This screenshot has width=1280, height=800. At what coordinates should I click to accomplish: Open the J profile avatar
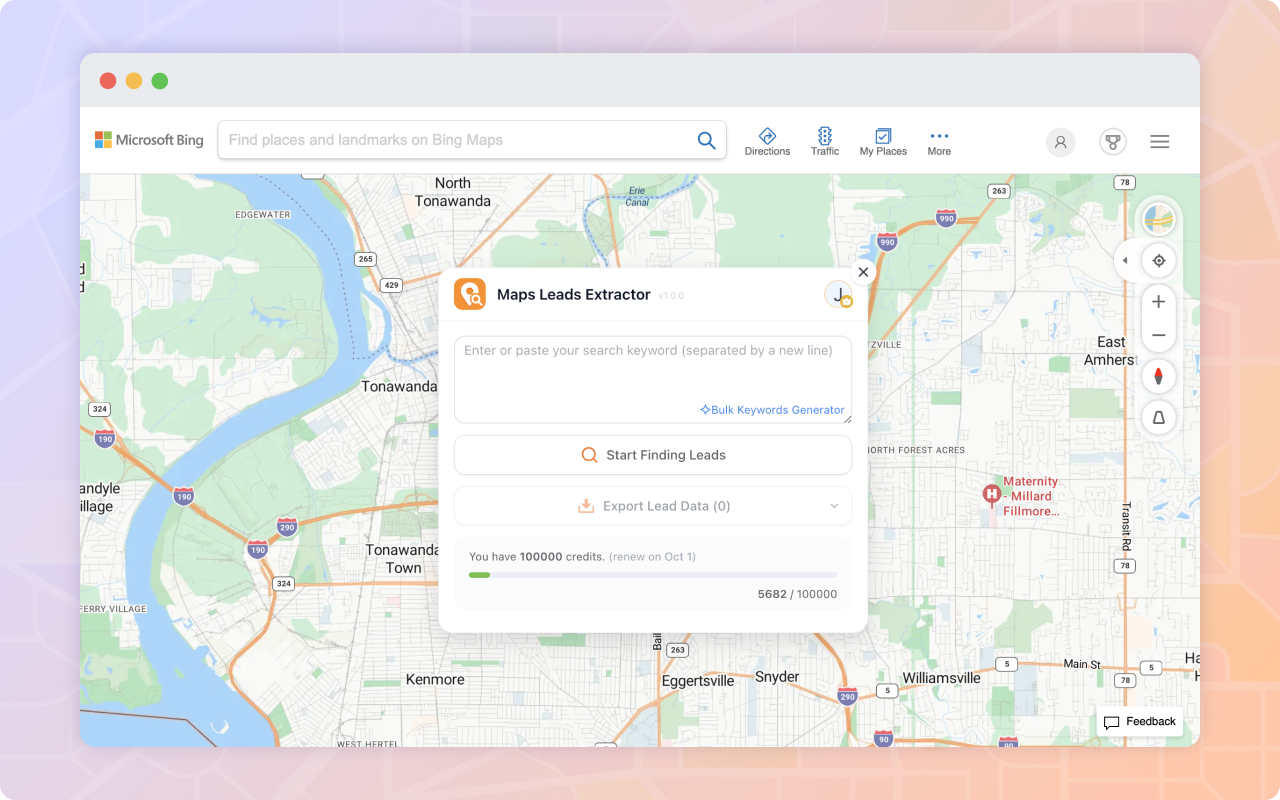pyautogui.click(x=838, y=294)
